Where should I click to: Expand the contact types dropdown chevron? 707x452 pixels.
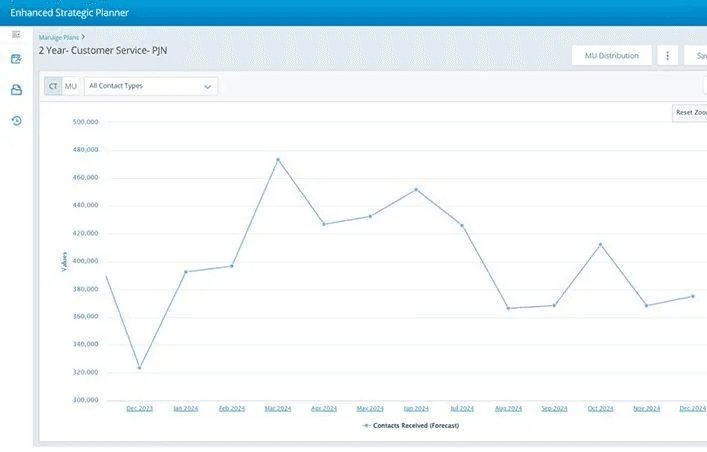pos(208,87)
